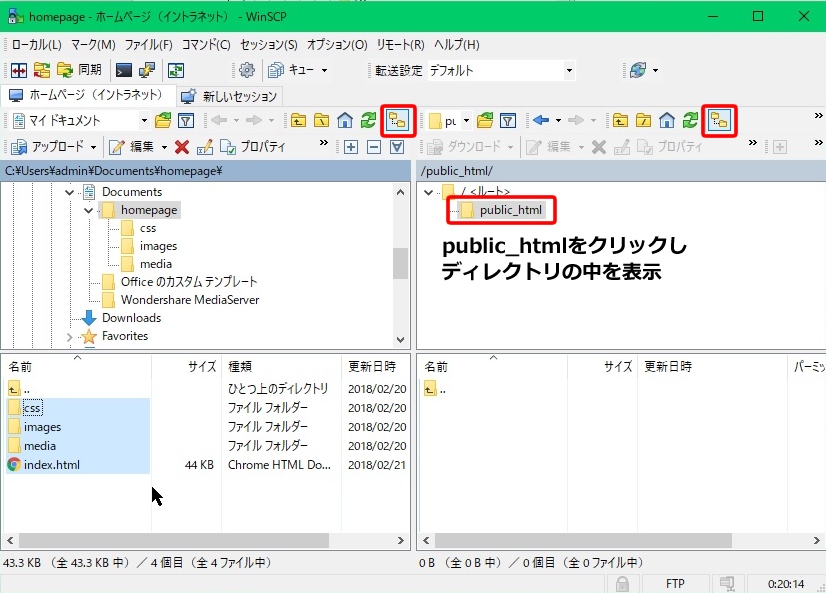Image resolution: width=826 pixels, height=593 pixels.
Task: Click the local 編集 edit button
Action: (x=131, y=147)
